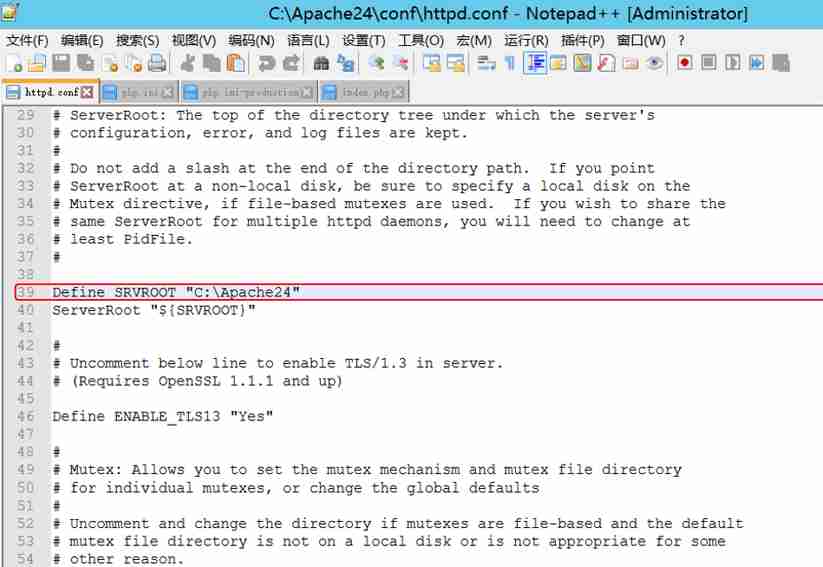823x567 pixels.
Task: Open the 宏(M) menu
Action: coord(474,40)
